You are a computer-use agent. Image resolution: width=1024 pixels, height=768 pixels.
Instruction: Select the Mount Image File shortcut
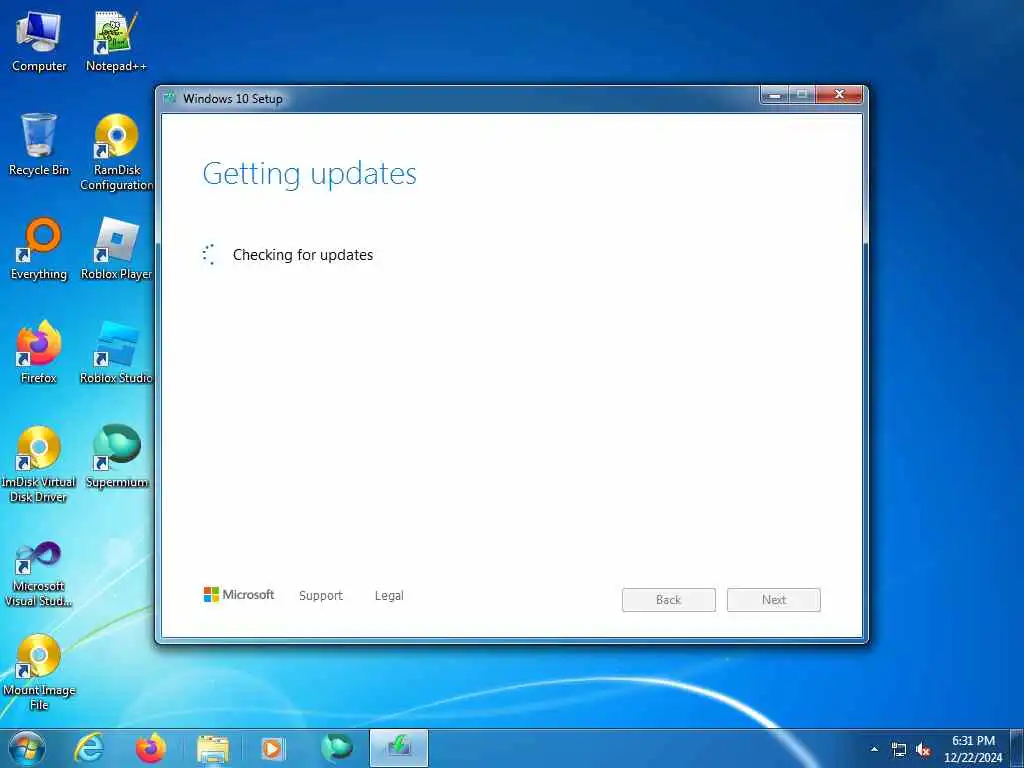[x=39, y=672]
